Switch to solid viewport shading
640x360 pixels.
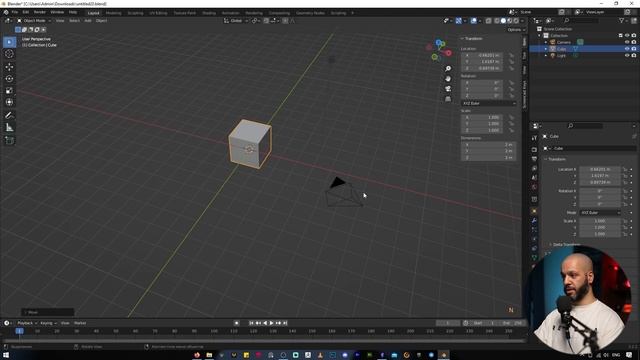pyautogui.click(x=503, y=20)
